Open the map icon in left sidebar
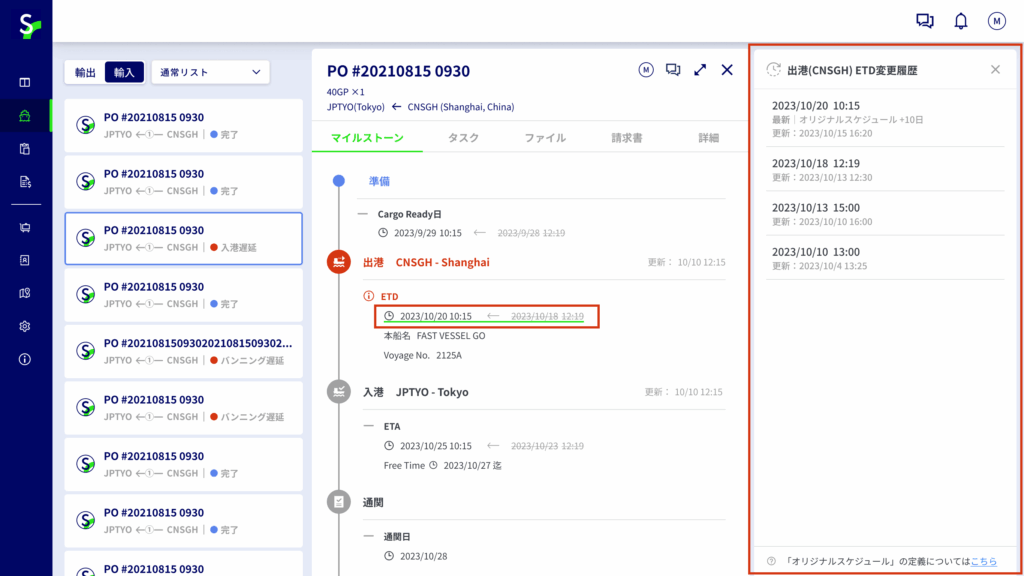The height and width of the screenshot is (576, 1024). tap(25, 293)
